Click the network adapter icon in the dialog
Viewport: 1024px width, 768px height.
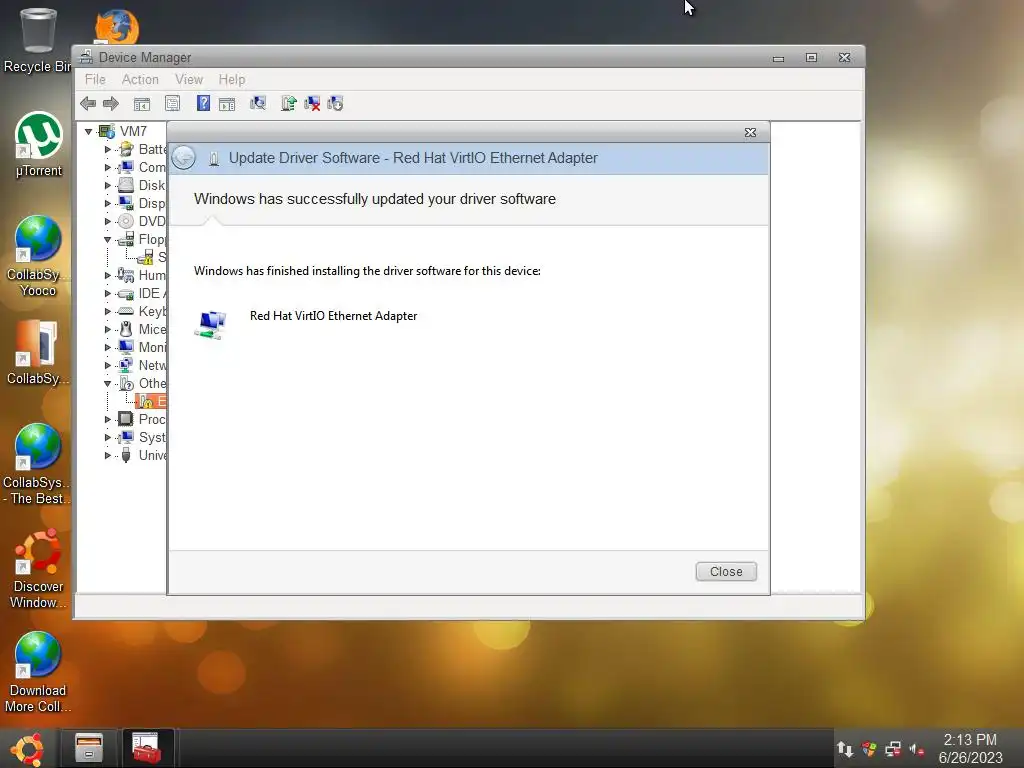coord(210,325)
